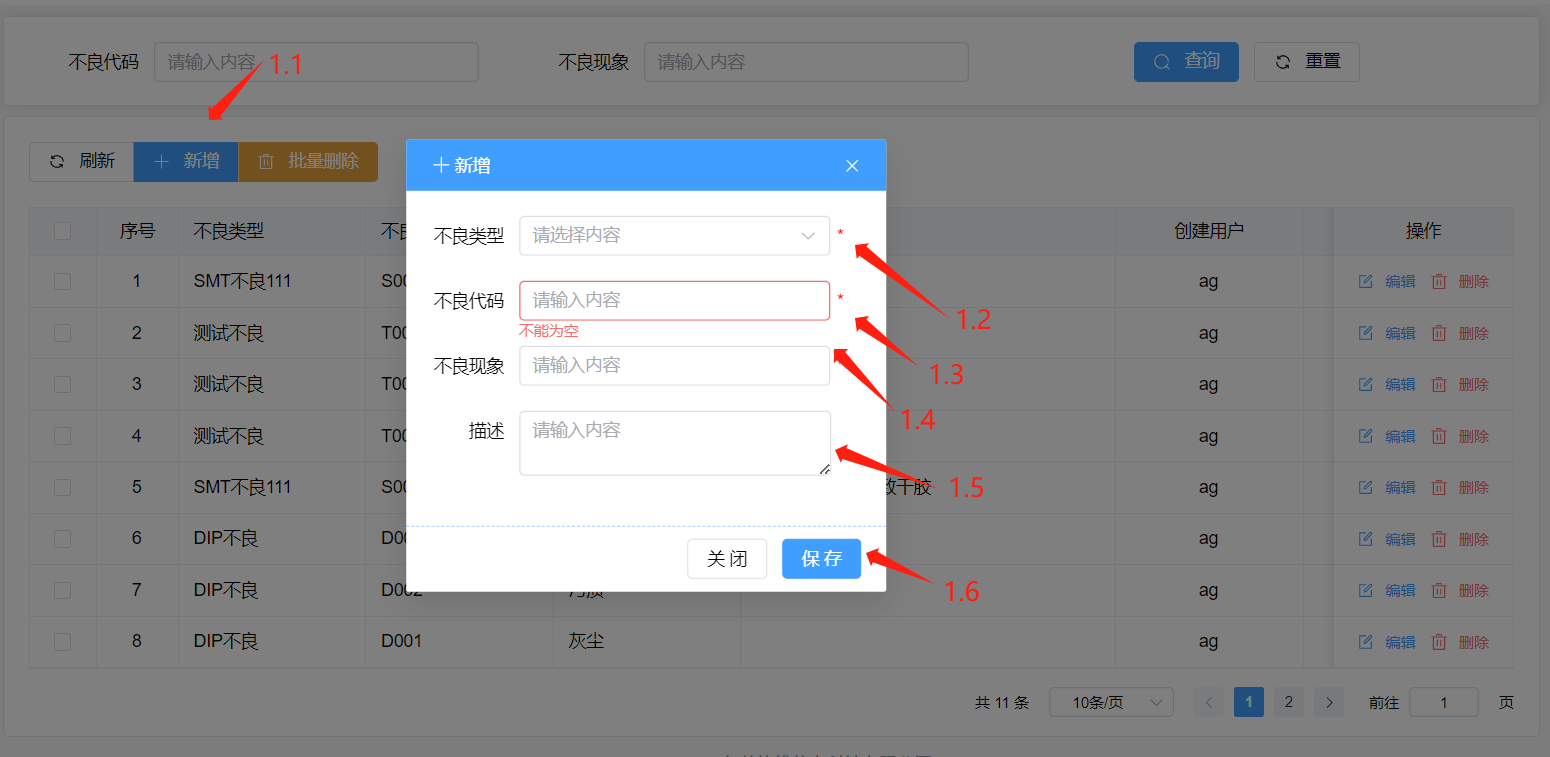Expand the 10条/页 page size dropdown
Viewport: 1550px width, 757px height.
coord(1111,703)
